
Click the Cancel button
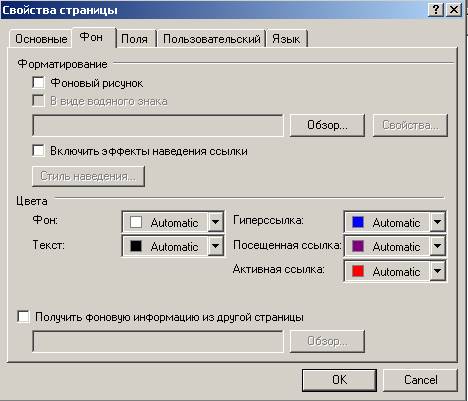[x=420, y=380]
